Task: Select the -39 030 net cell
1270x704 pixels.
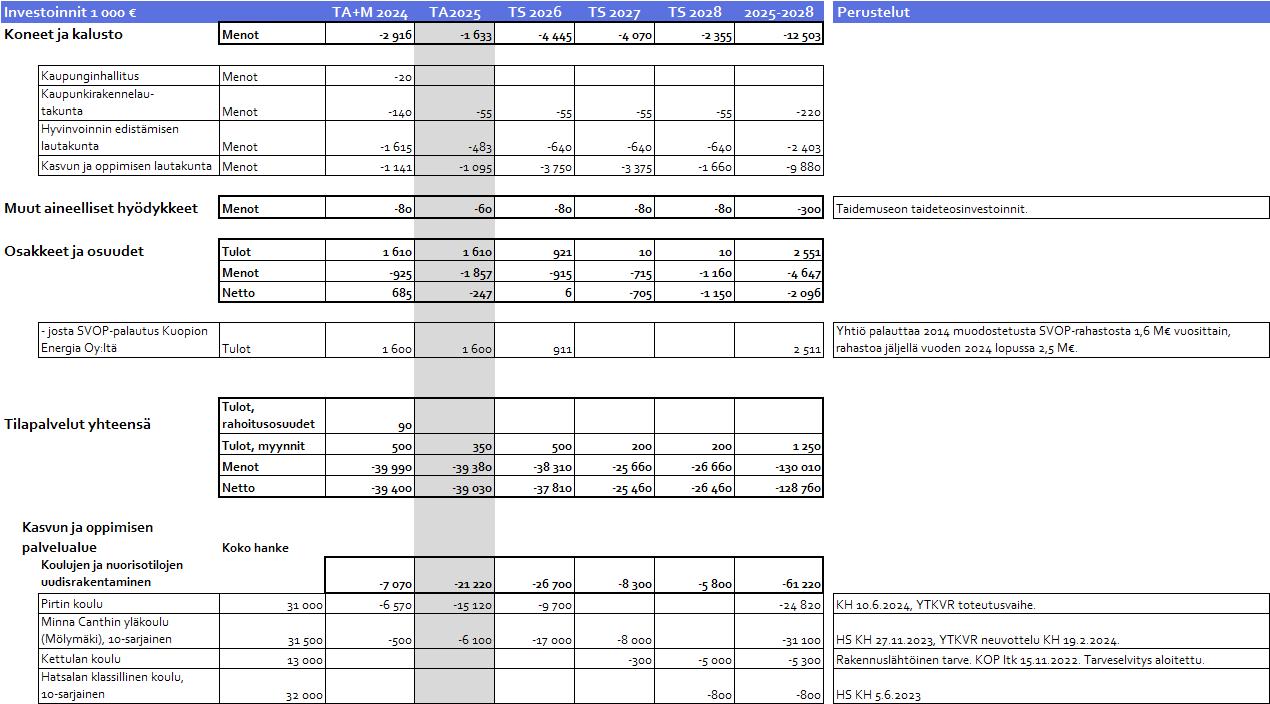Action: tap(454, 487)
